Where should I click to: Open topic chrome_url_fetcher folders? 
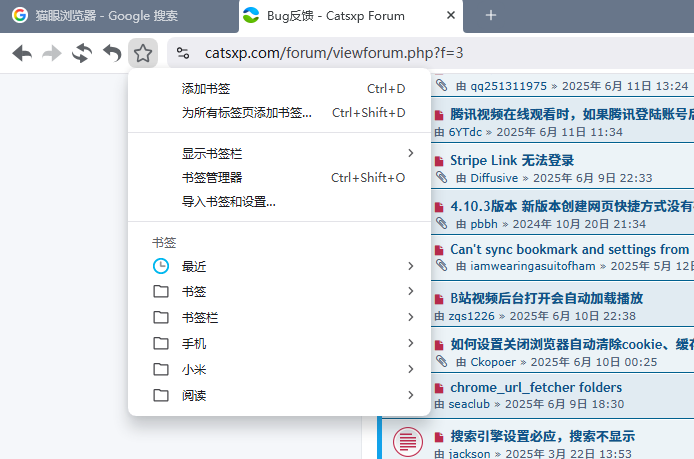click(x=536, y=387)
